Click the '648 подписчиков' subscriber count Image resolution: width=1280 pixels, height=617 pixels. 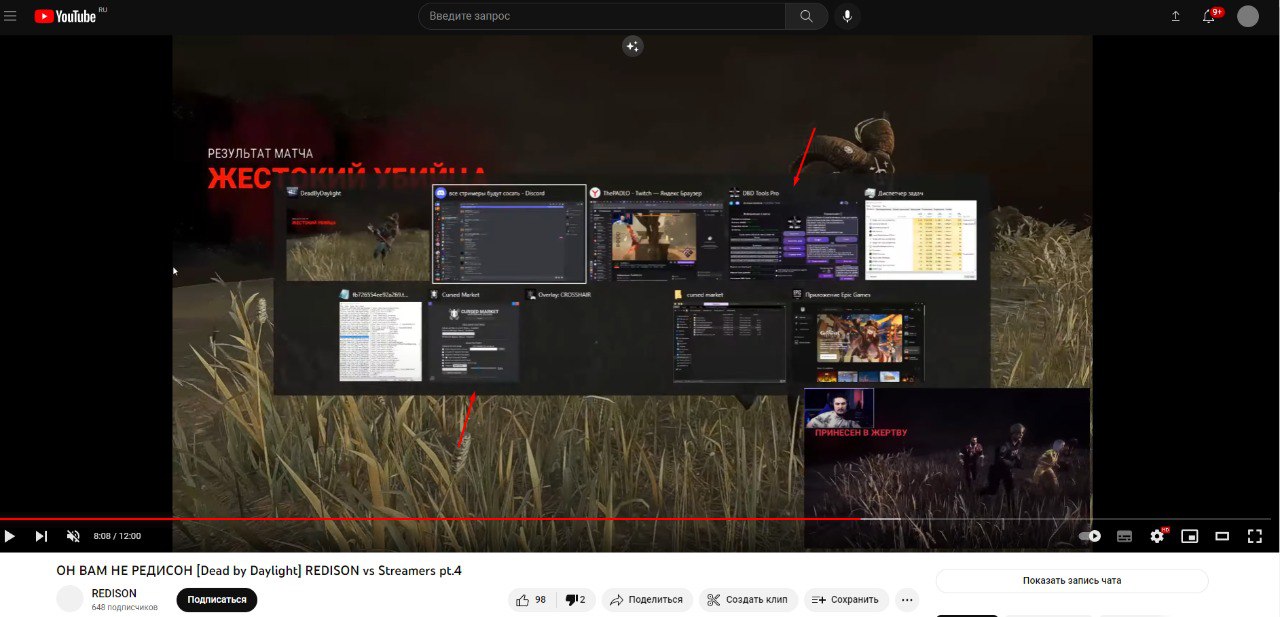pyautogui.click(x=125, y=607)
